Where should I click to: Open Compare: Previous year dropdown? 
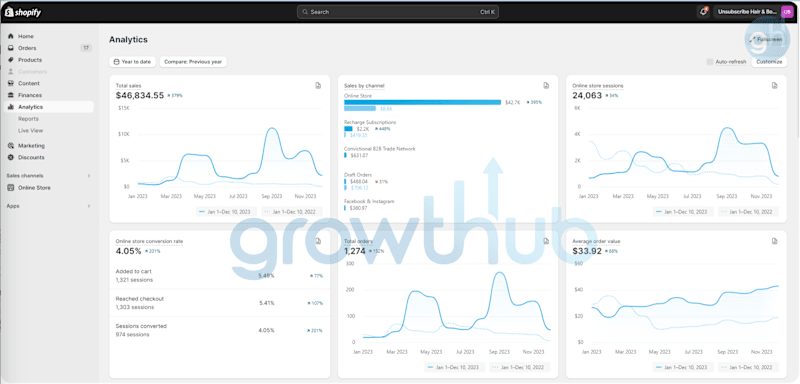pyautogui.click(x=193, y=62)
